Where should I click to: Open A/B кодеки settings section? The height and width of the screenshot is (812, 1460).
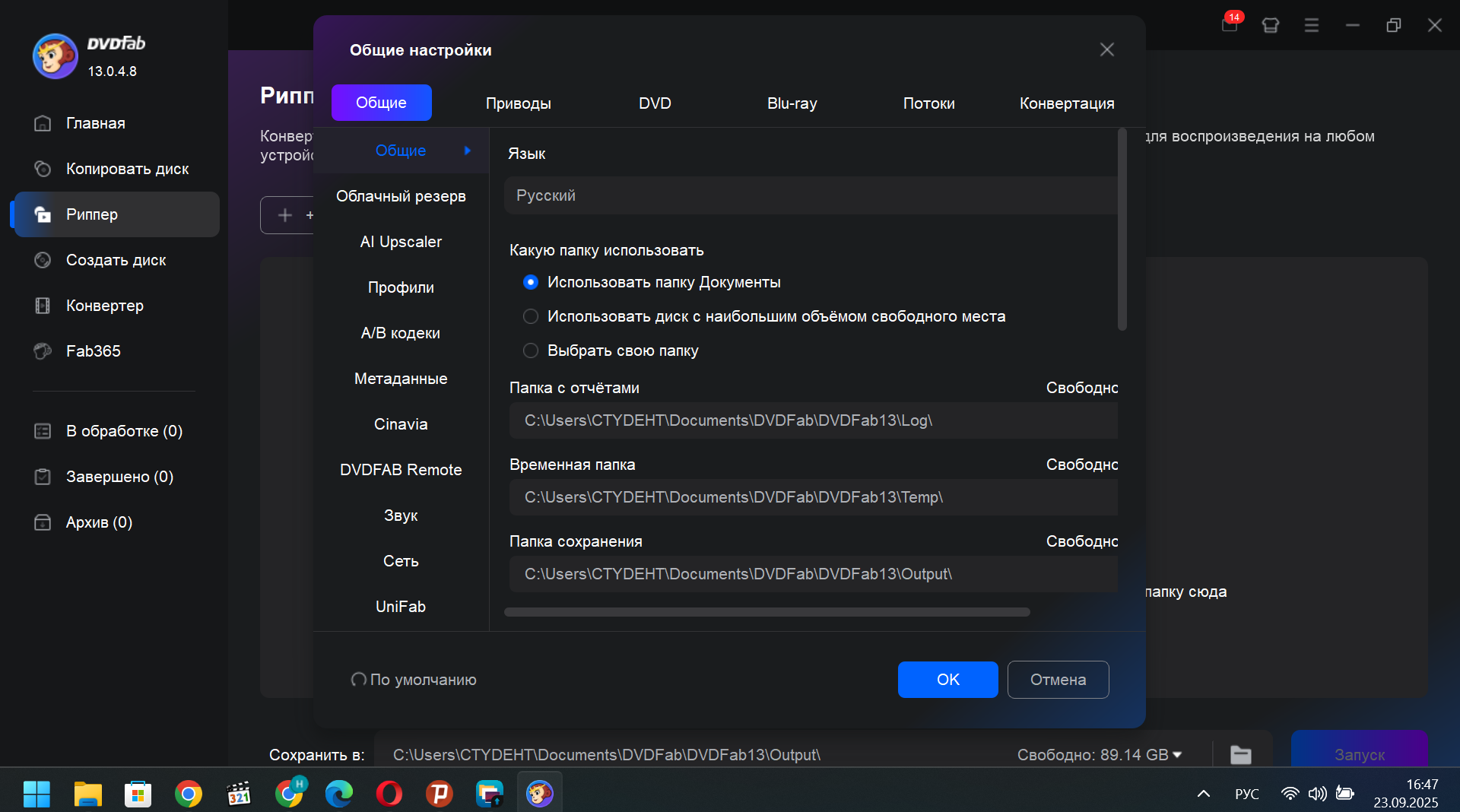click(401, 333)
